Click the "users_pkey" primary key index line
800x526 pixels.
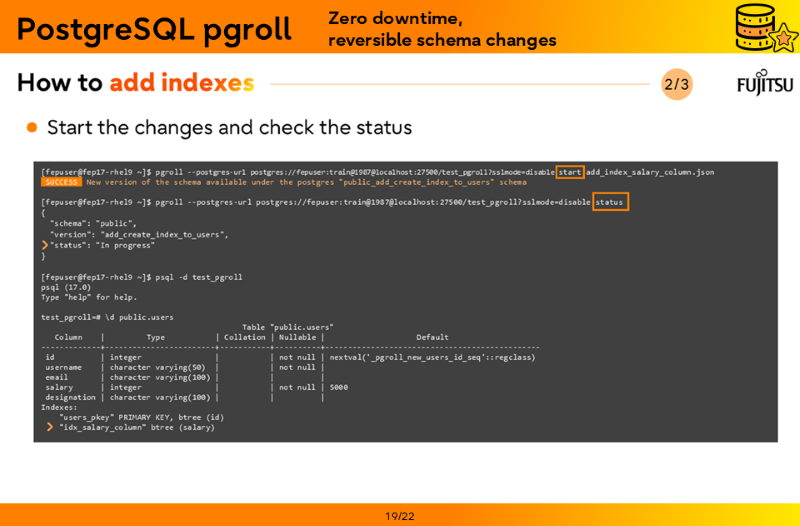[140, 417]
